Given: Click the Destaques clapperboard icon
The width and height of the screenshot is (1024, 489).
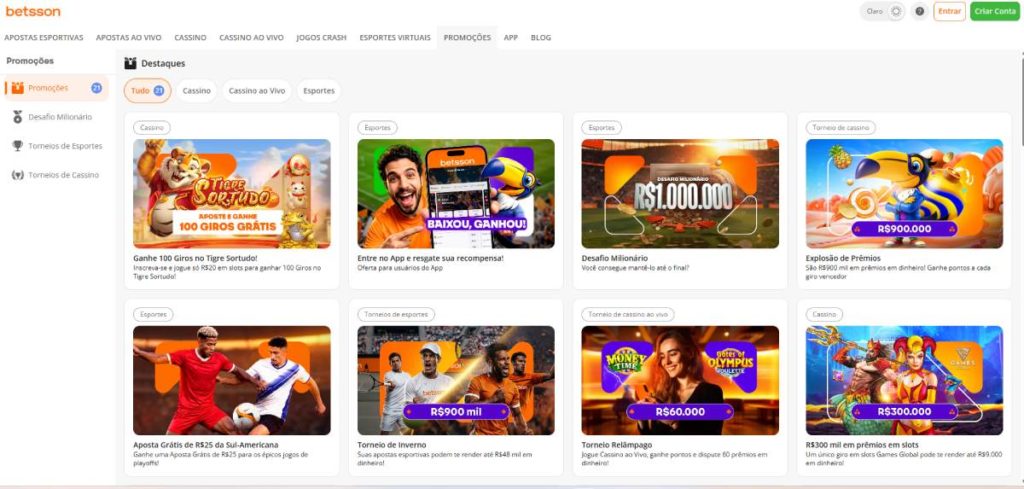Looking at the screenshot, I should click(131, 63).
